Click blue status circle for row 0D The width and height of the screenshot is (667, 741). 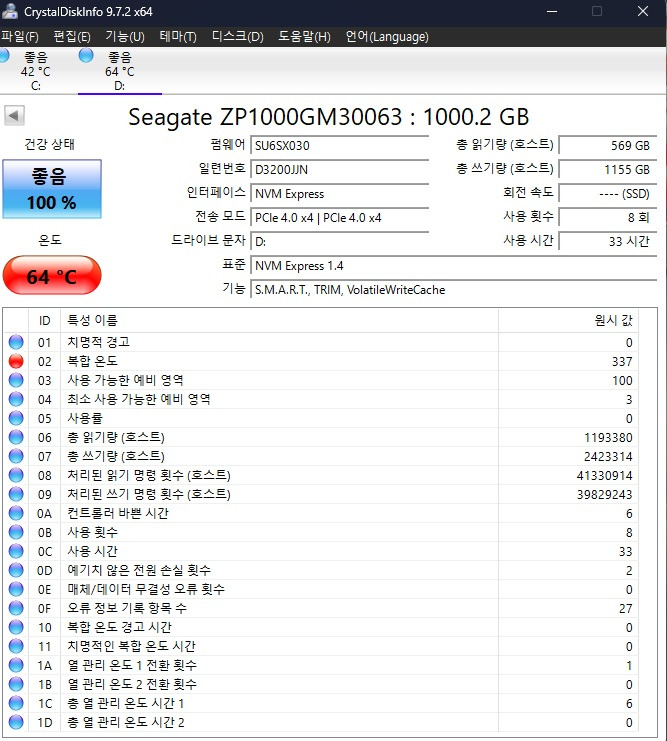[16, 570]
